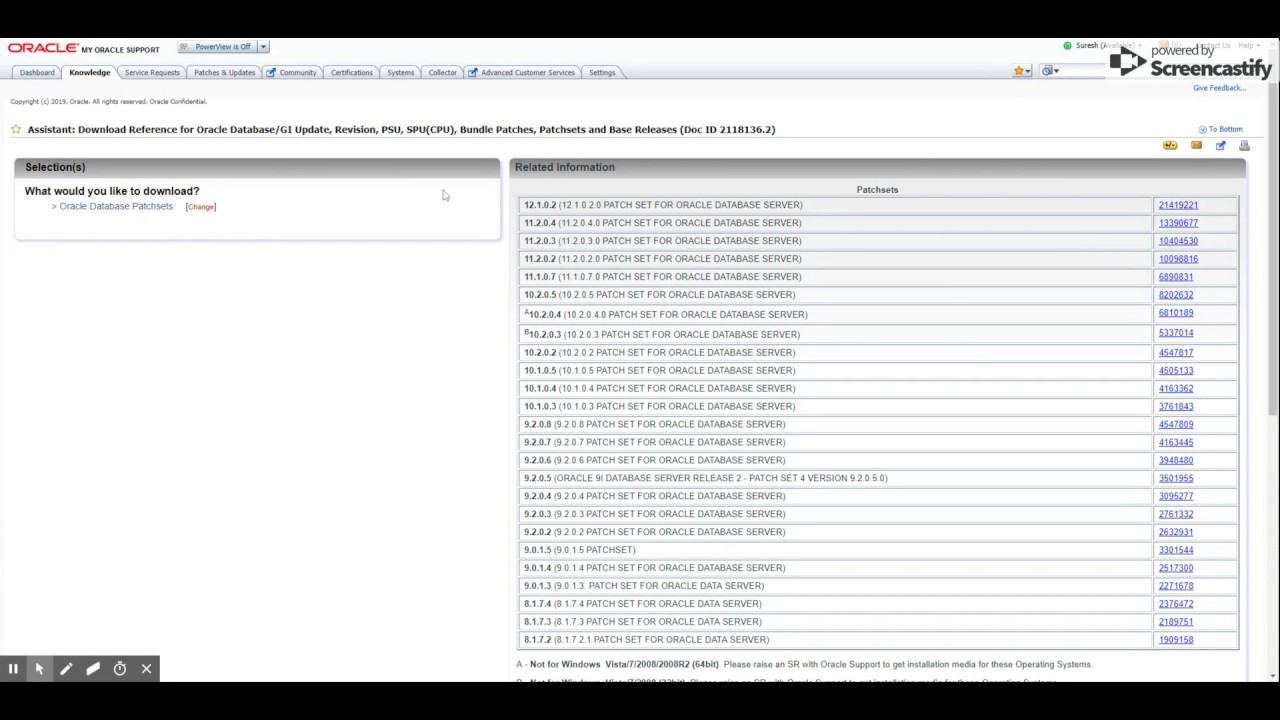The image size is (1280, 720).
Task: Mark document as favorite with star outline
Action: click(16, 129)
